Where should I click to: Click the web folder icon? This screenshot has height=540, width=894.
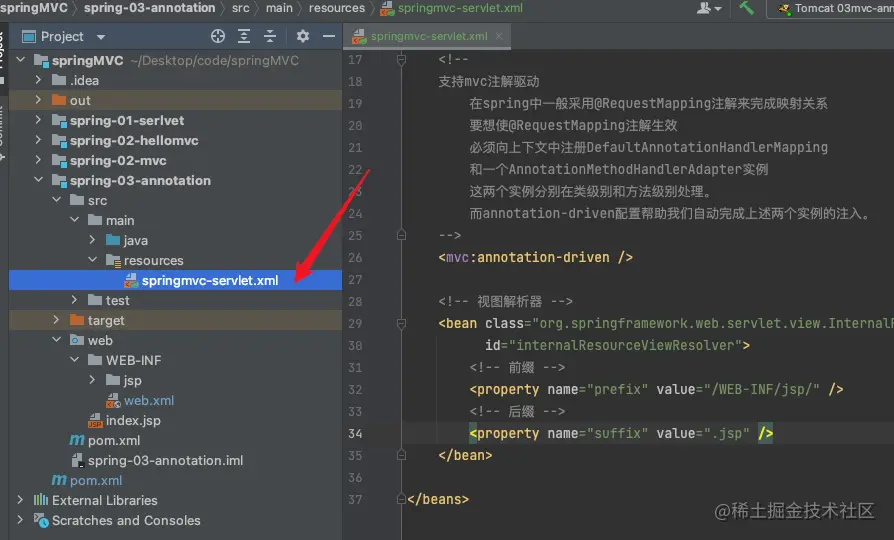click(77, 340)
